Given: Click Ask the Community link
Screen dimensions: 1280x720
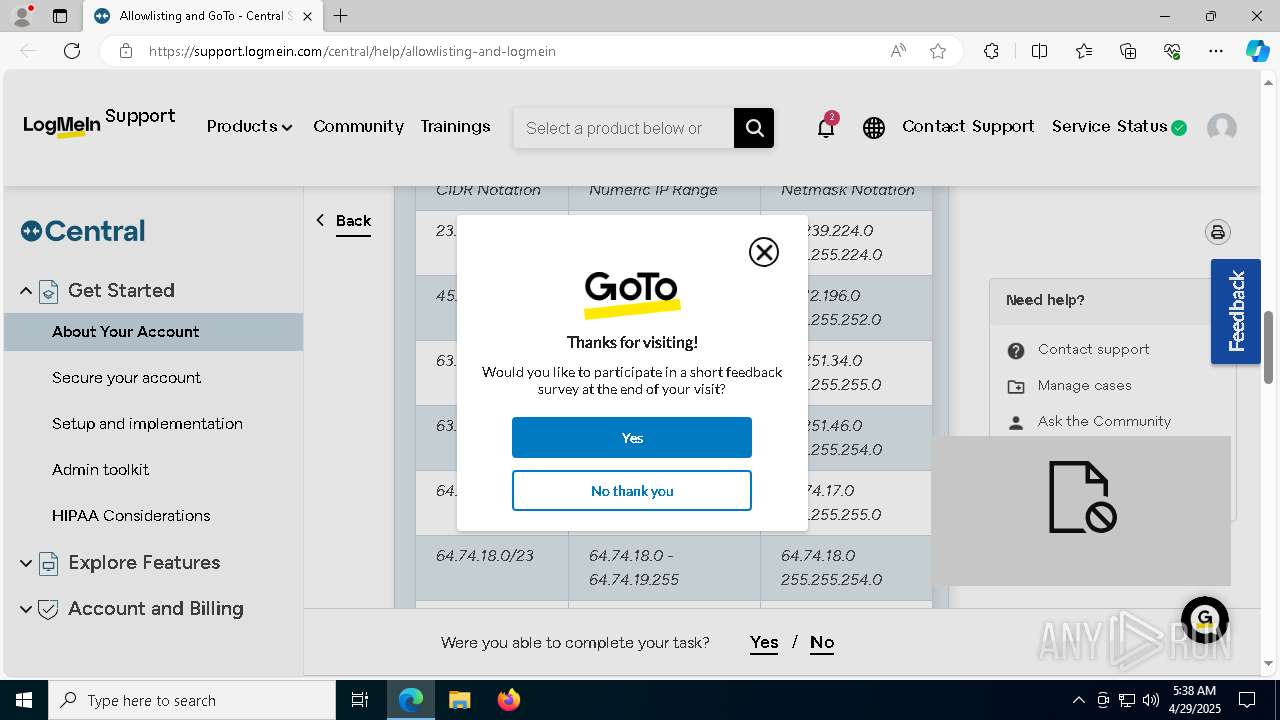Looking at the screenshot, I should 1104,421.
